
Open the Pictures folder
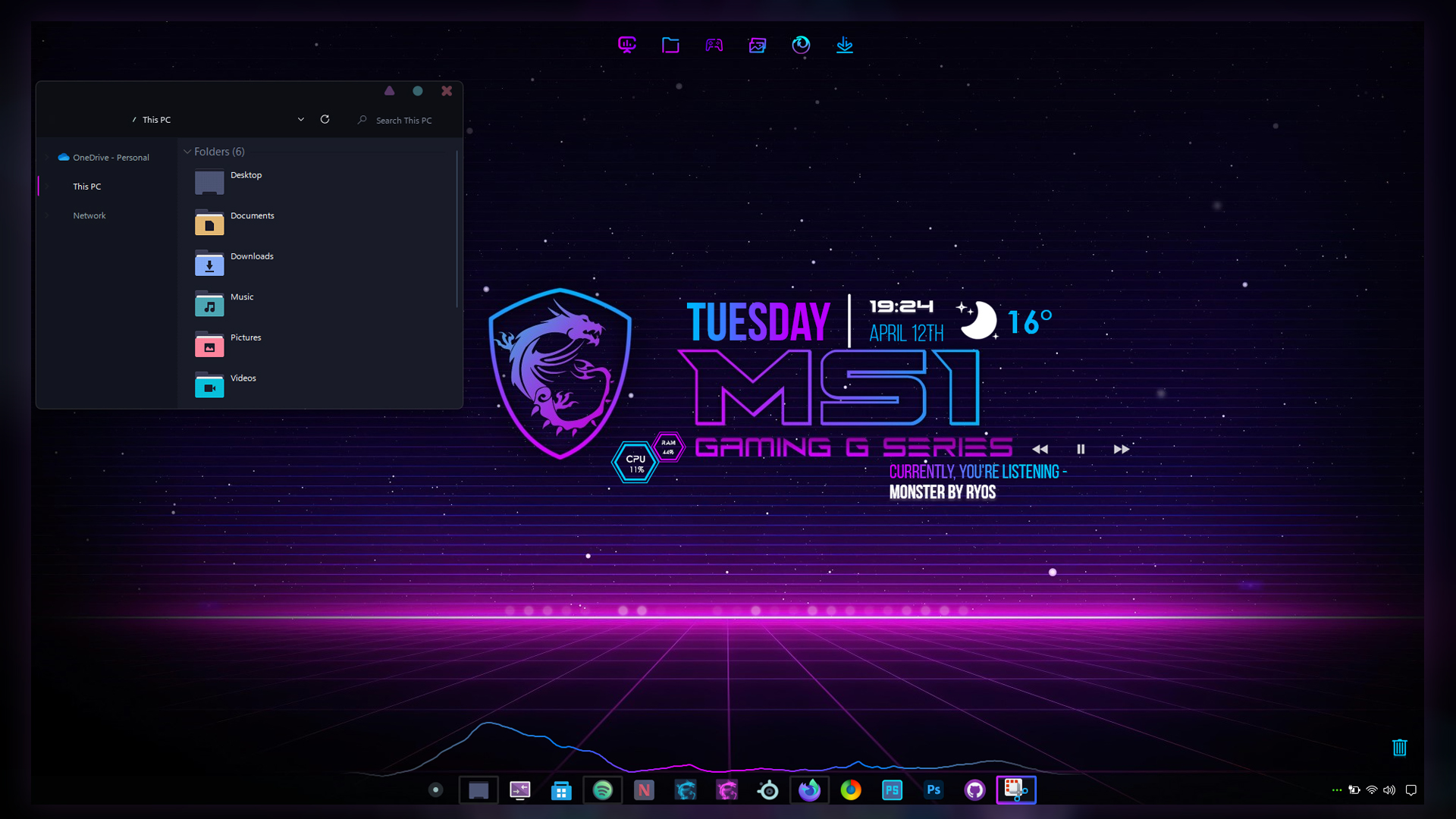228,344
